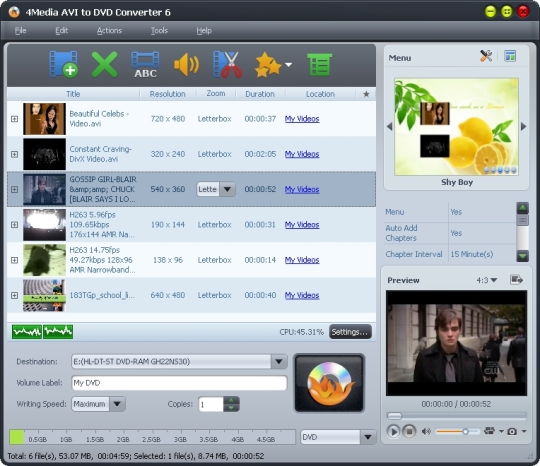Open My Videos link for Beautiful Celebs

(302, 119)
